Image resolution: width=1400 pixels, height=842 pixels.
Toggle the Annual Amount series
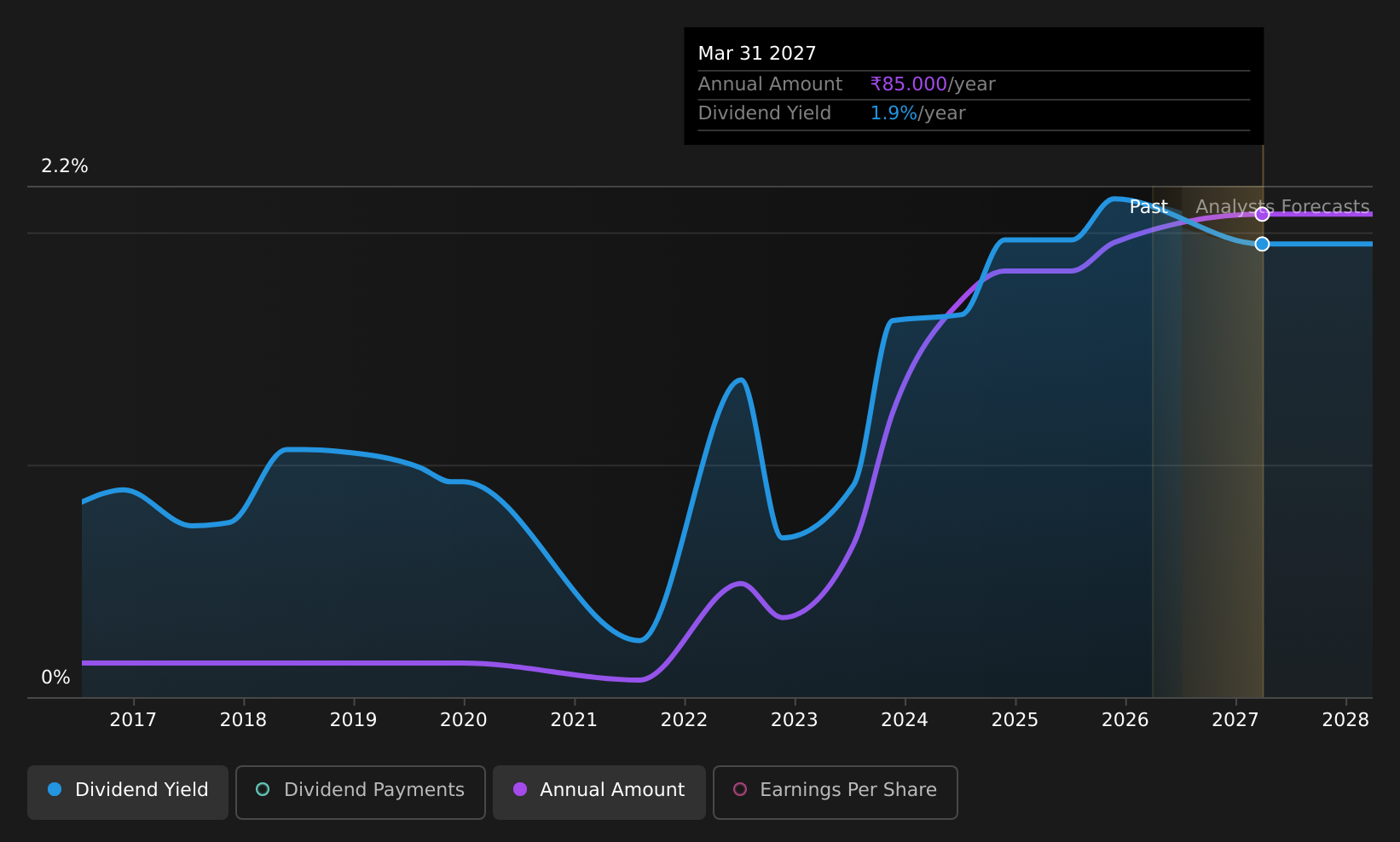(x=599, y=792)
